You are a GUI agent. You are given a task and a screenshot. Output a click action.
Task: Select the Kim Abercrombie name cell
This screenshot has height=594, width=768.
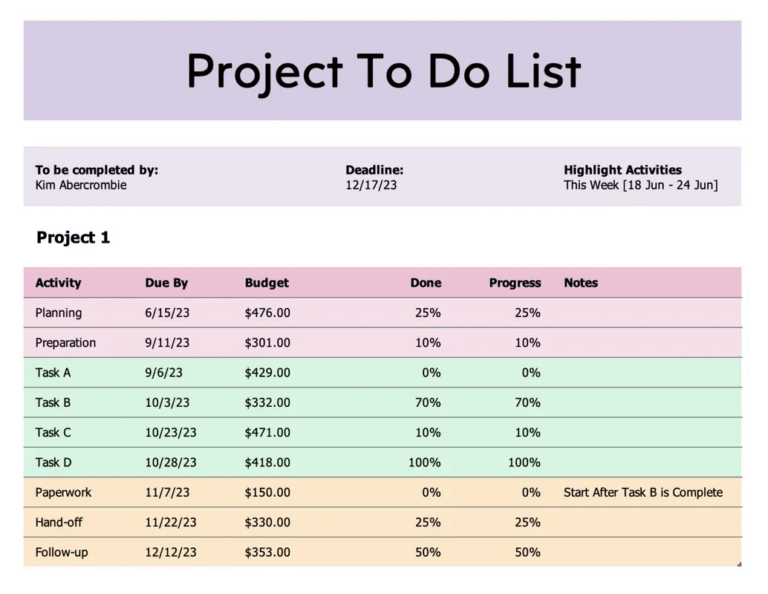pos(81,185)
